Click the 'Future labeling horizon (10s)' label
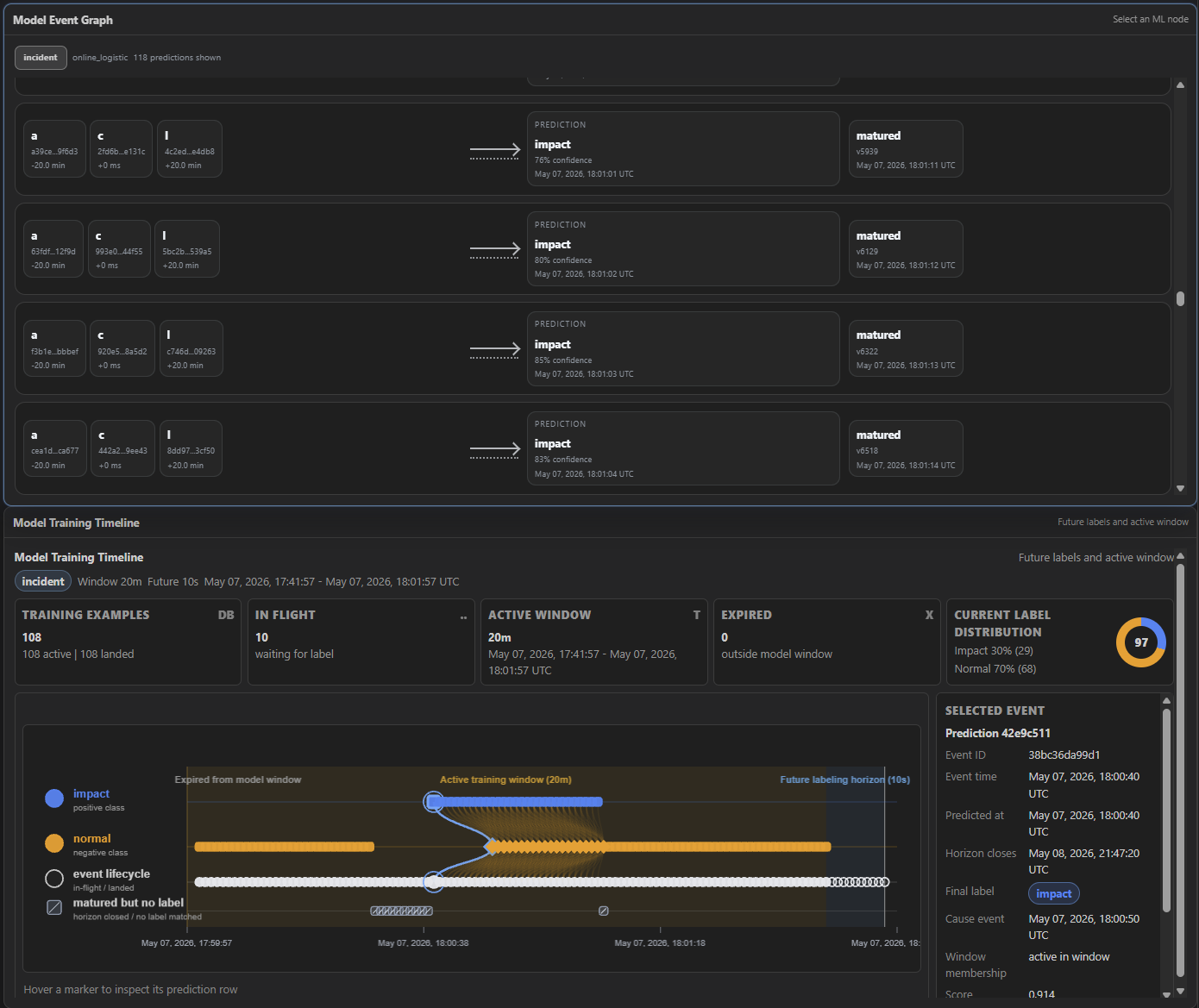 tap(844, 779)
